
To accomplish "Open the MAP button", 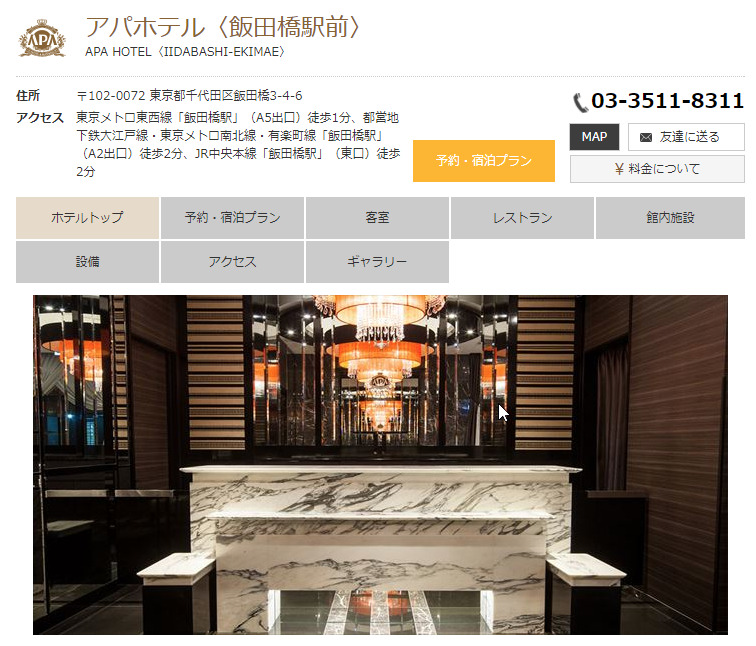I will click(x=594, y=137).
